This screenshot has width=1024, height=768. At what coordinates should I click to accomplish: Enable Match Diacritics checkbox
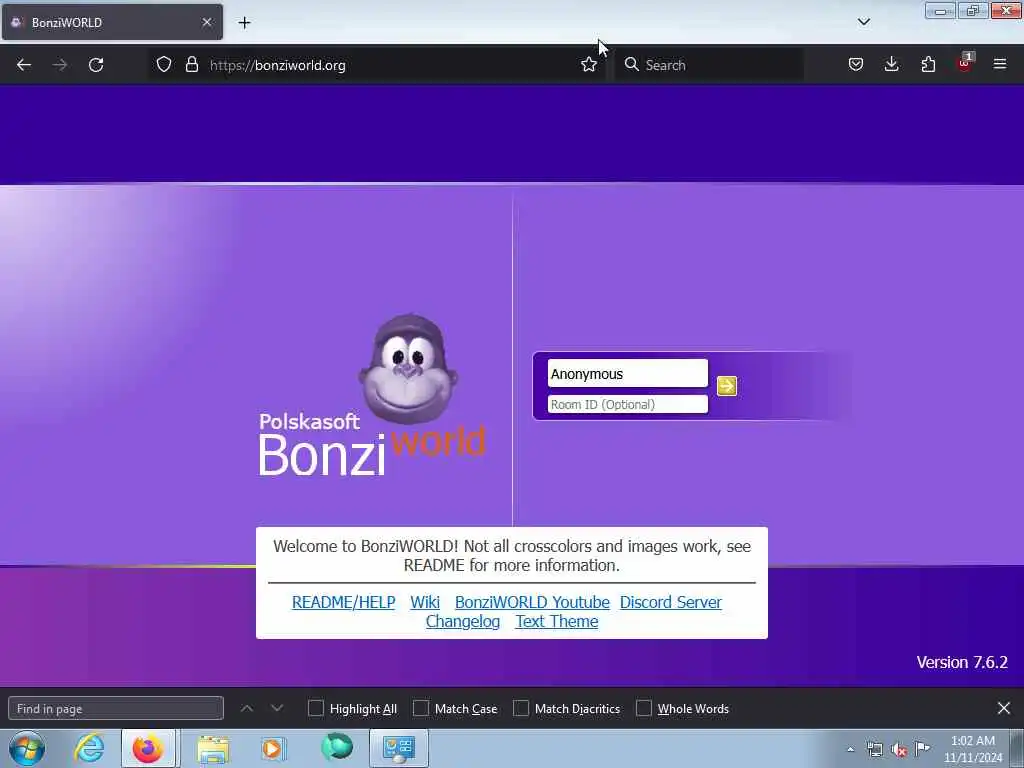click(520, 708)
